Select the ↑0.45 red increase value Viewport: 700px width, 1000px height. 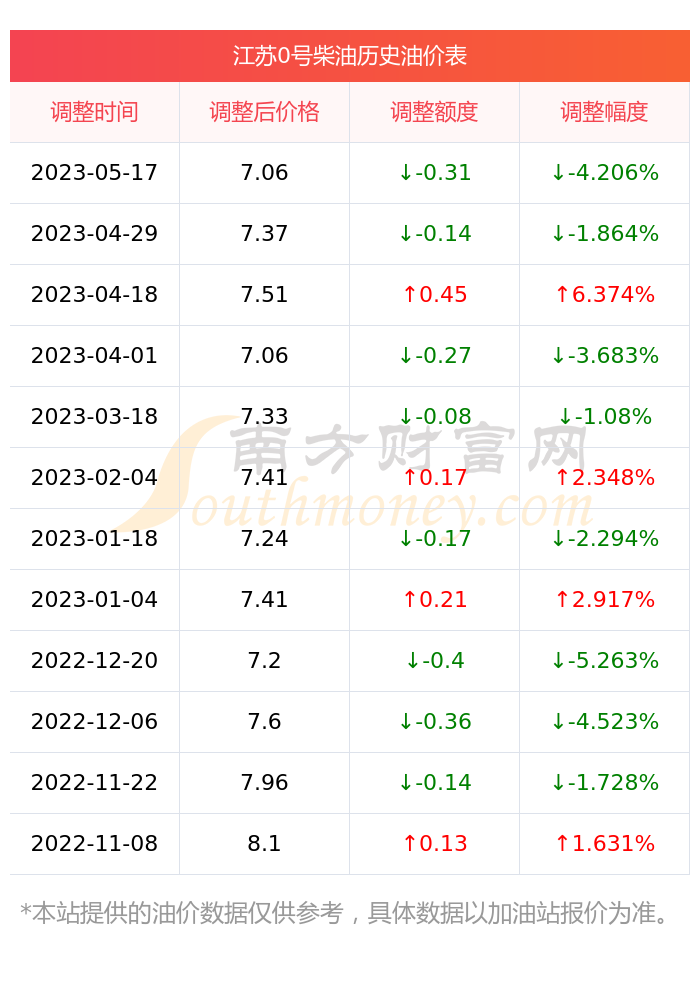434,295
